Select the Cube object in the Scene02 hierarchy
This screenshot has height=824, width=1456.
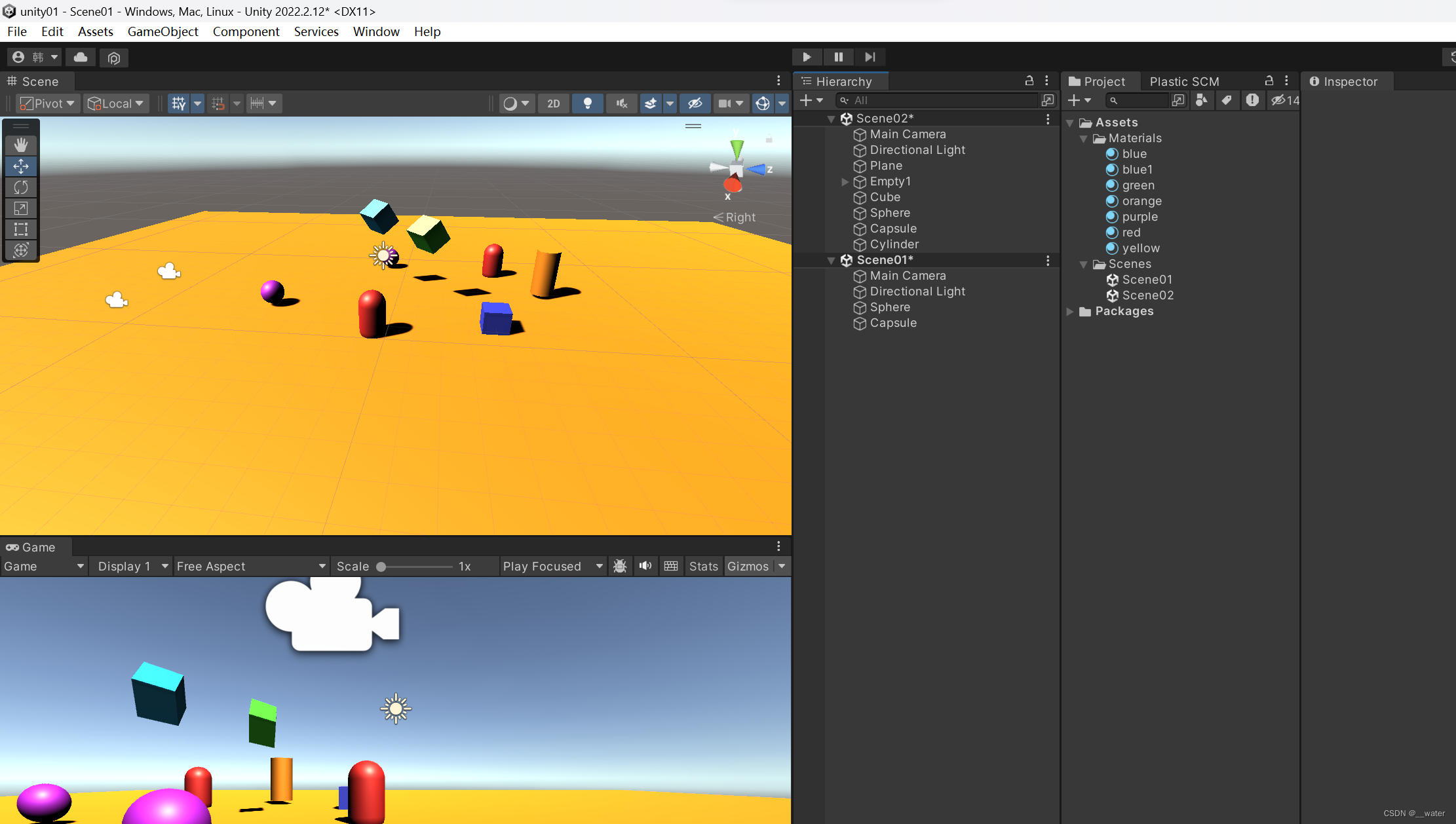(885, 197)
